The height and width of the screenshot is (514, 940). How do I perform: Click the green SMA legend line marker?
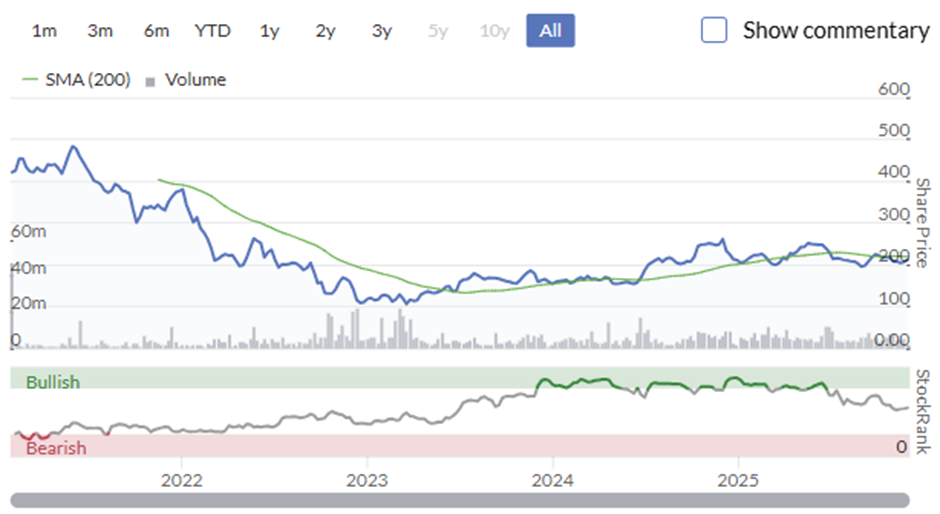click(30, 79)
